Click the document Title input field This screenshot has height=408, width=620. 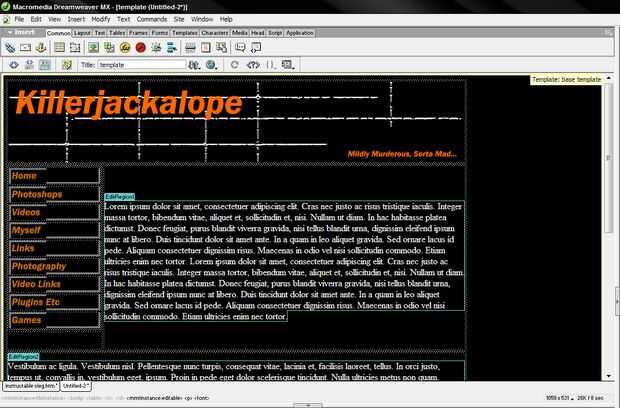[x=142, y=65]
